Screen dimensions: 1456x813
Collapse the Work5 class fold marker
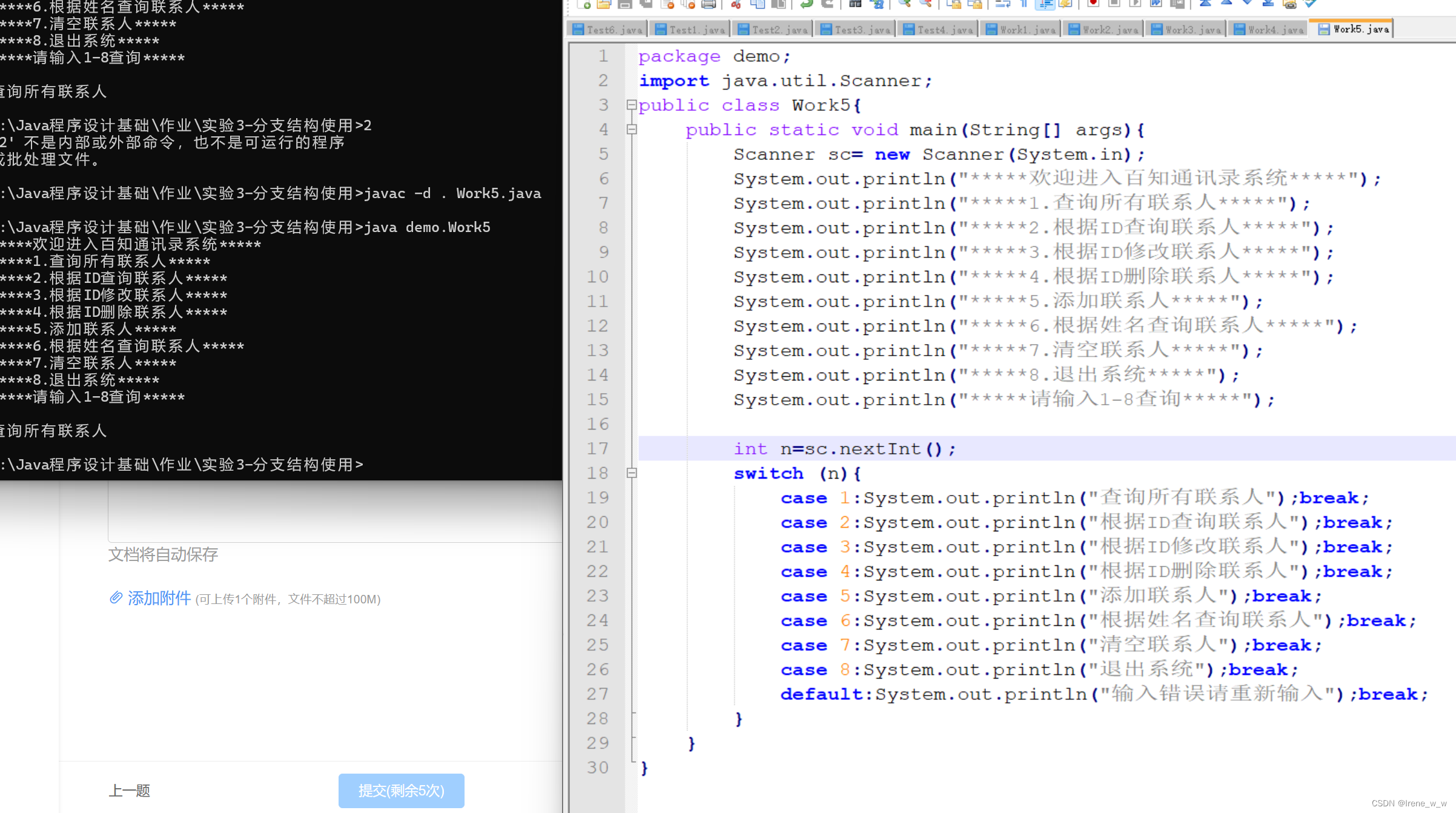pyautogui.click(x=632, y=105)
